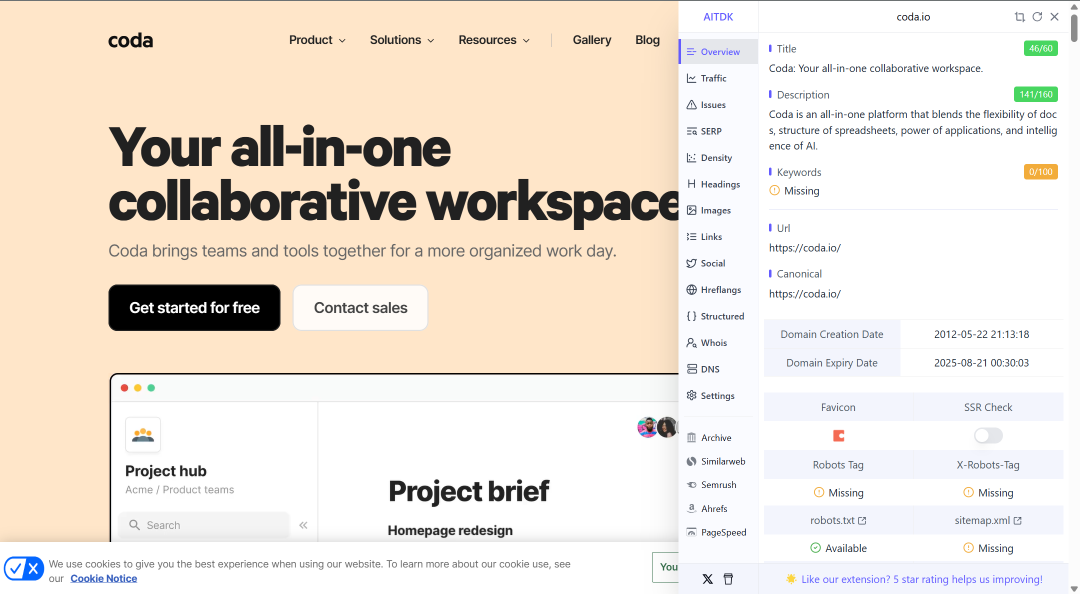The width and height of the screenshot is (1080, 594).
Task: Click the Domain Expiry Date value
Action: [x=982, y=362]
